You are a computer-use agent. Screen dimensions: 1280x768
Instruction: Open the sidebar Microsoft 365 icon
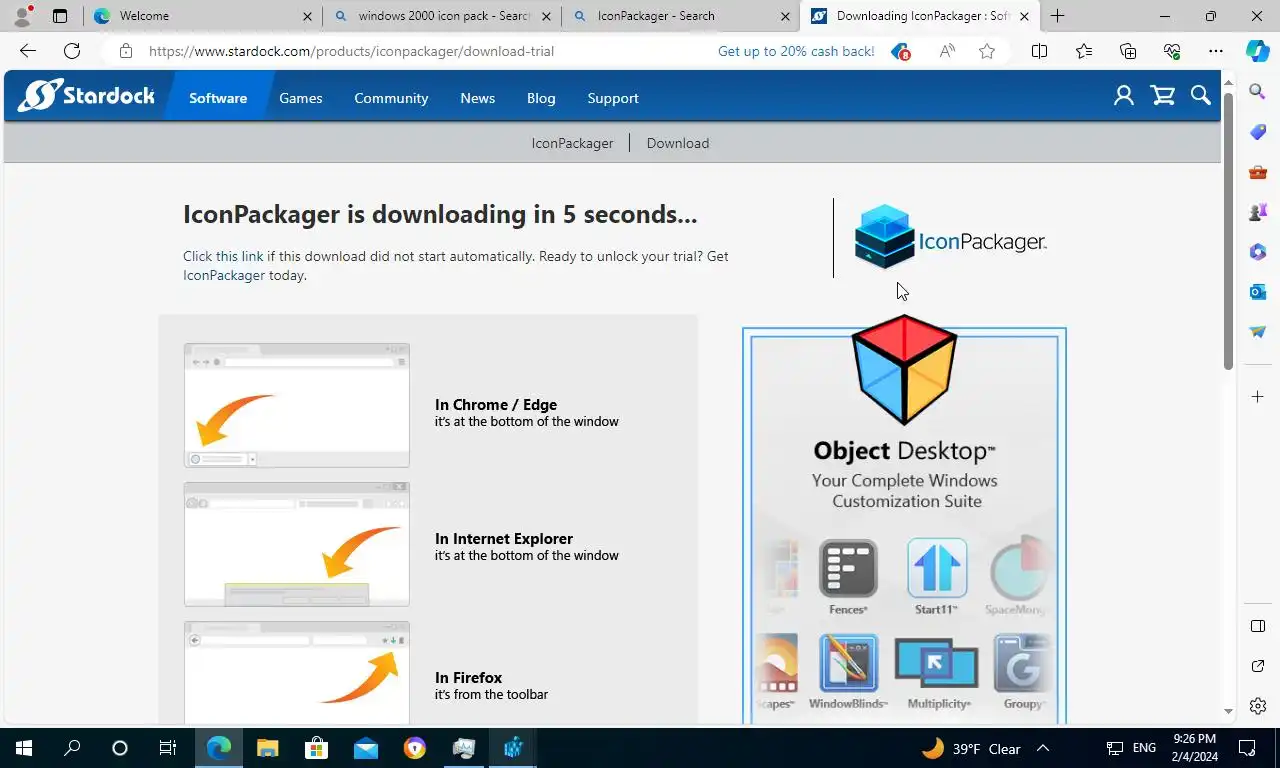pyautogui.click(x=1258, y=252)
